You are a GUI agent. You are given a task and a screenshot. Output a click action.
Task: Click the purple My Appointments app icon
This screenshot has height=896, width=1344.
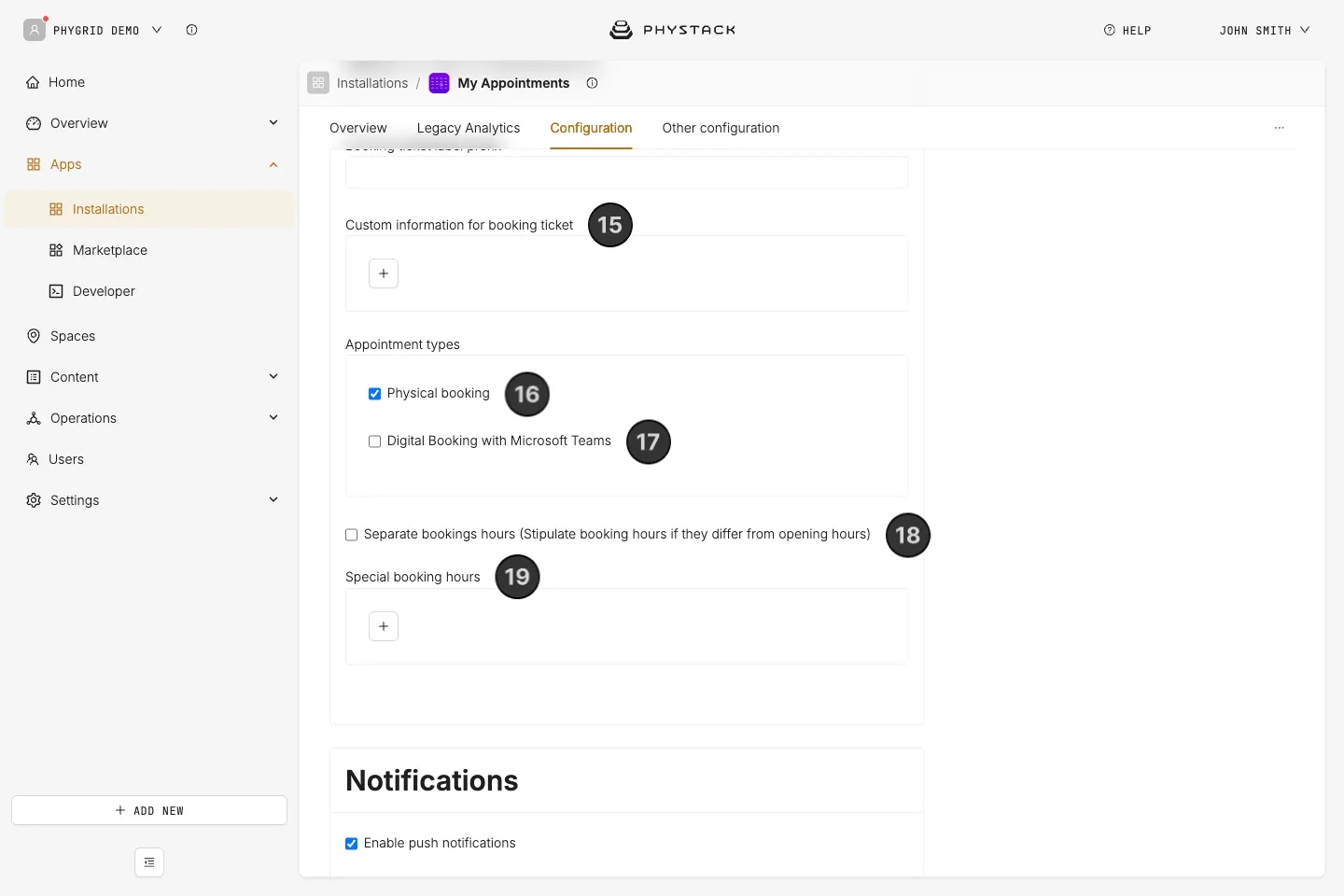coord(439,83)
